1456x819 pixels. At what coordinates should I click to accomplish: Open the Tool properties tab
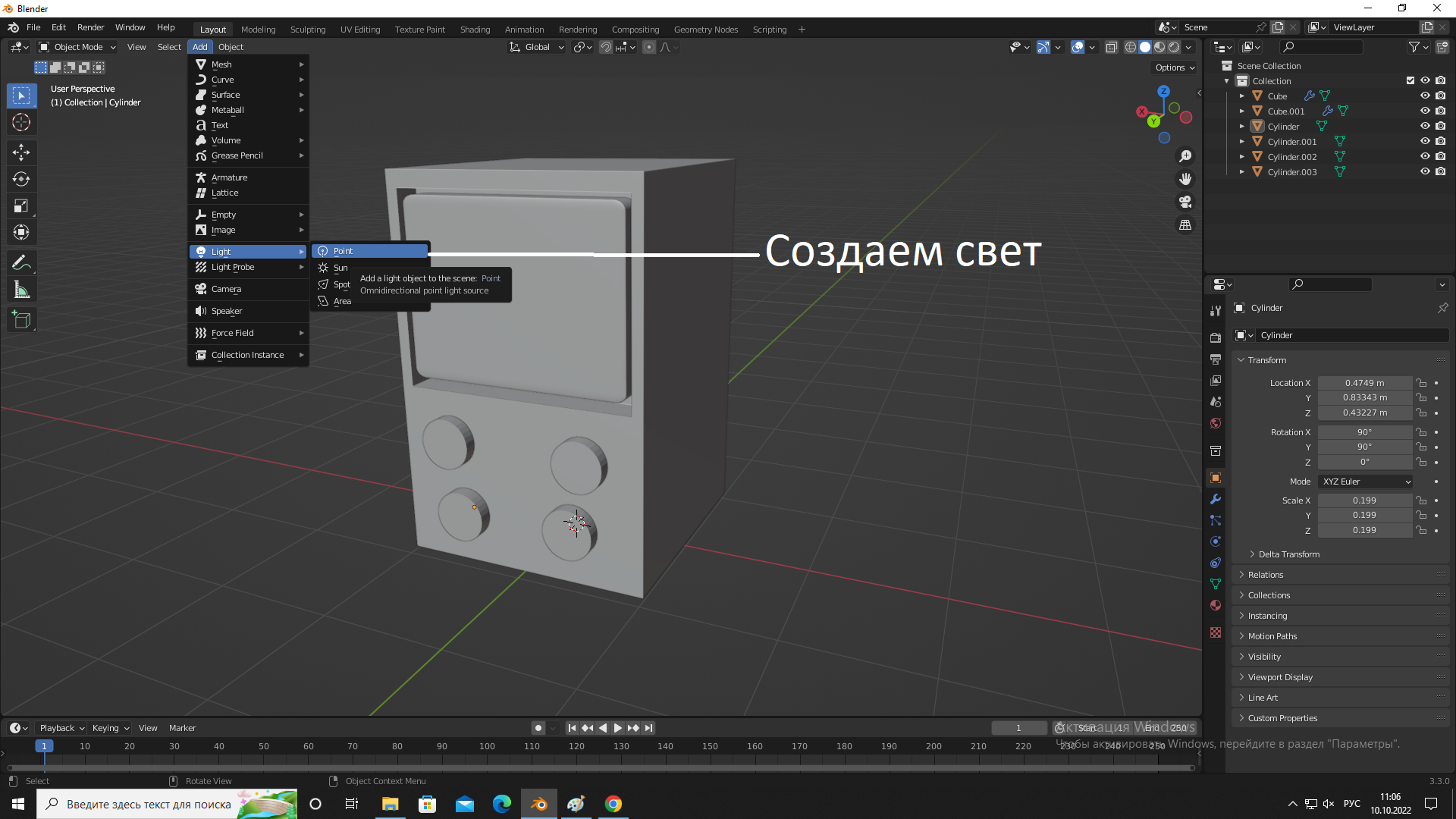[1216, 310]
